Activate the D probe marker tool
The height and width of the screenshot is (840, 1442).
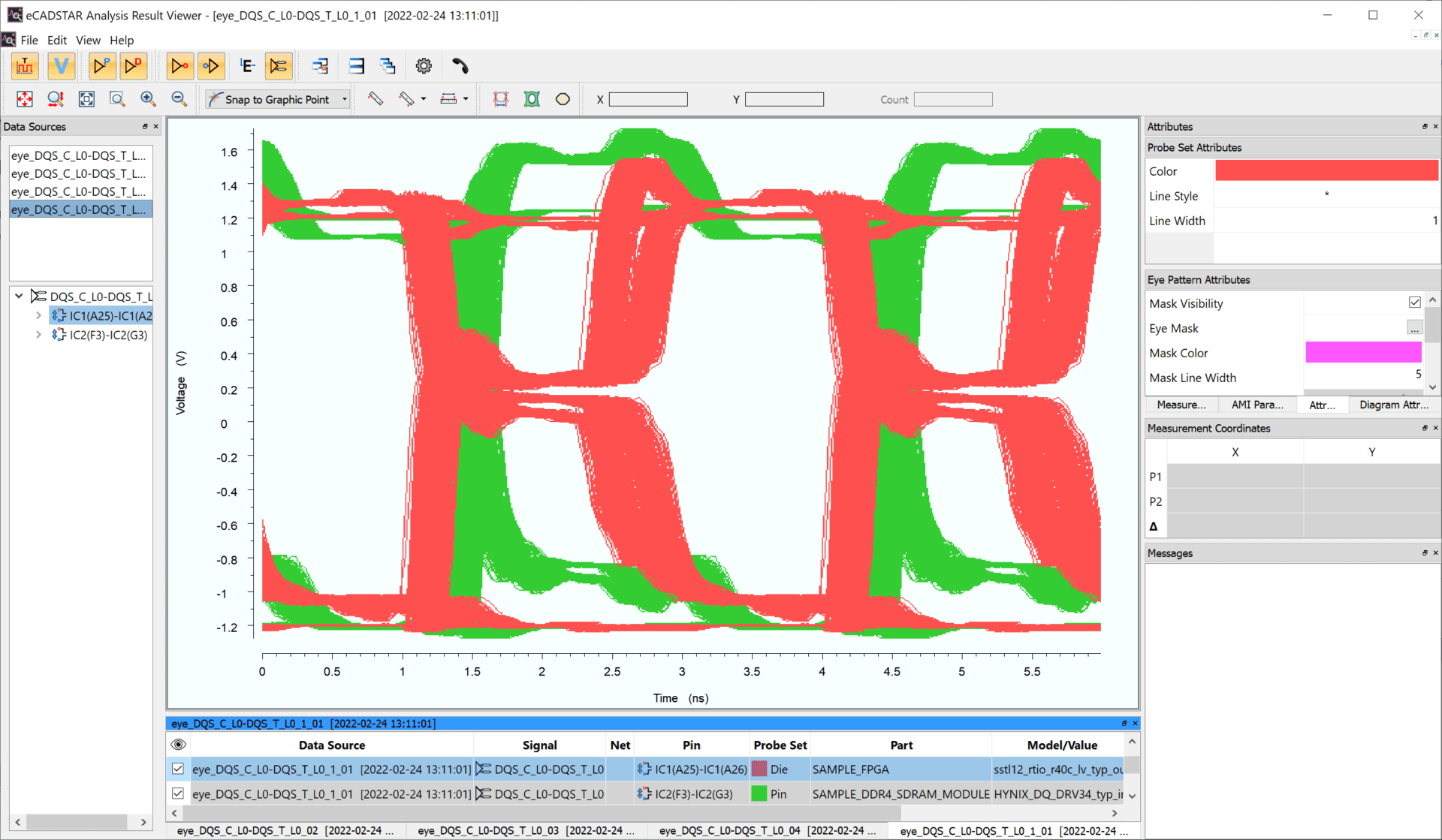point(134,66)
